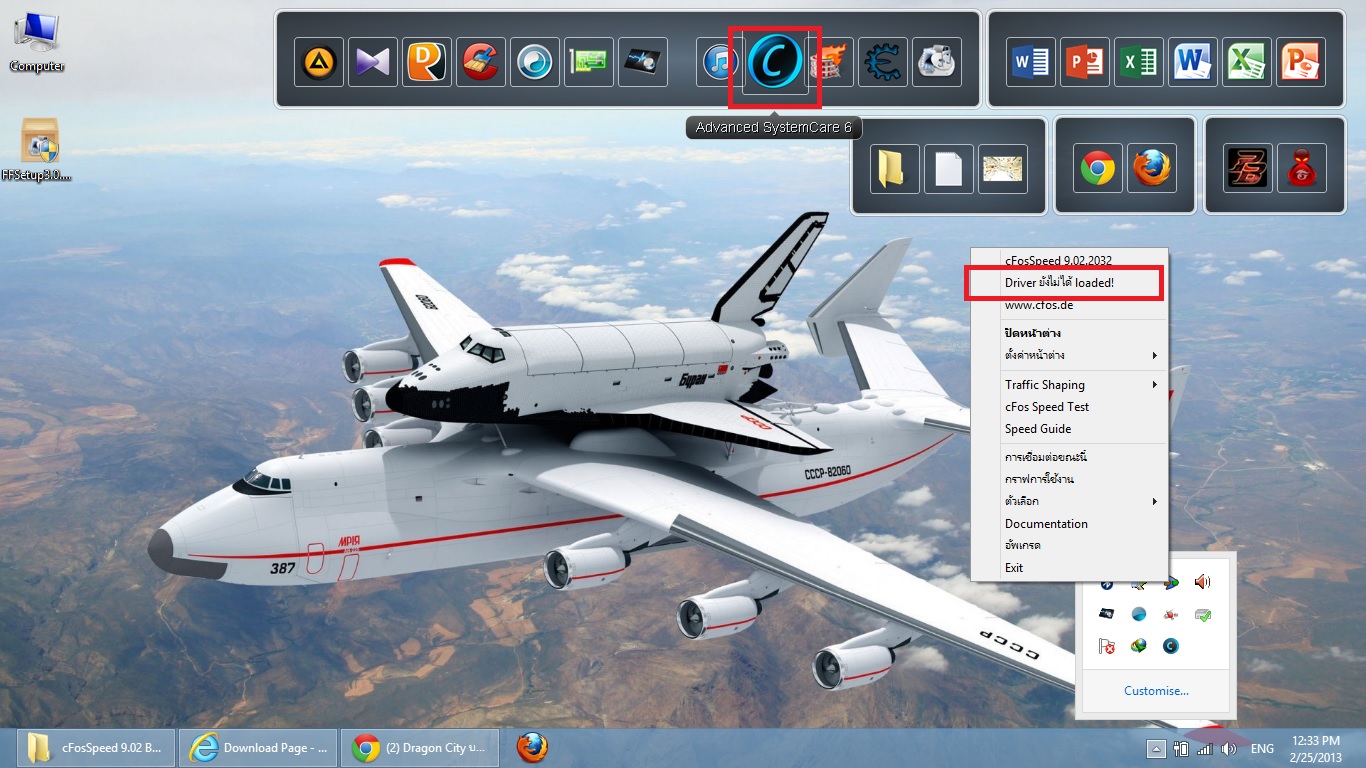Launch iTunes from the dock
1366x768 pixels.
[720, 62]
